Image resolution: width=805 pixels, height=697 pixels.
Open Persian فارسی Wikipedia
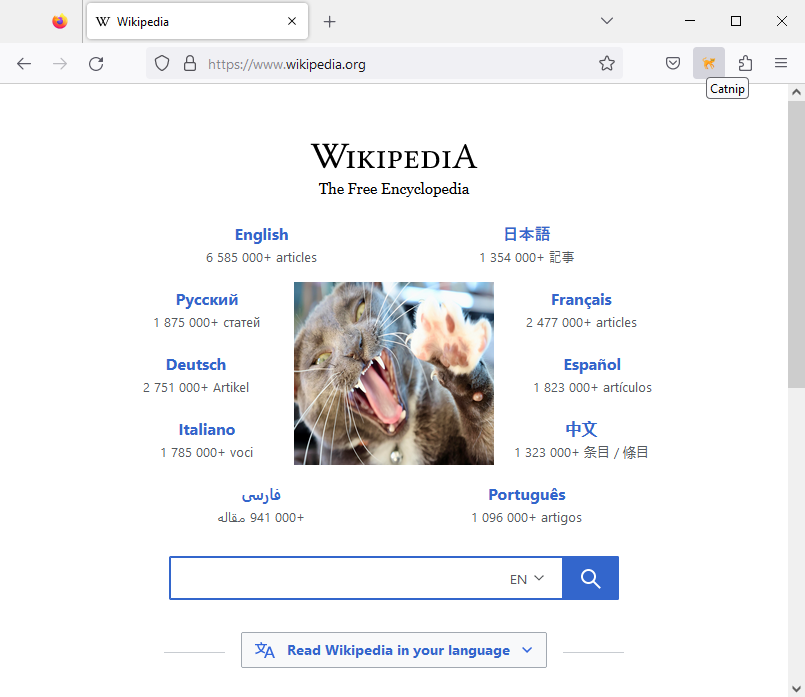[x=261, y=495]
